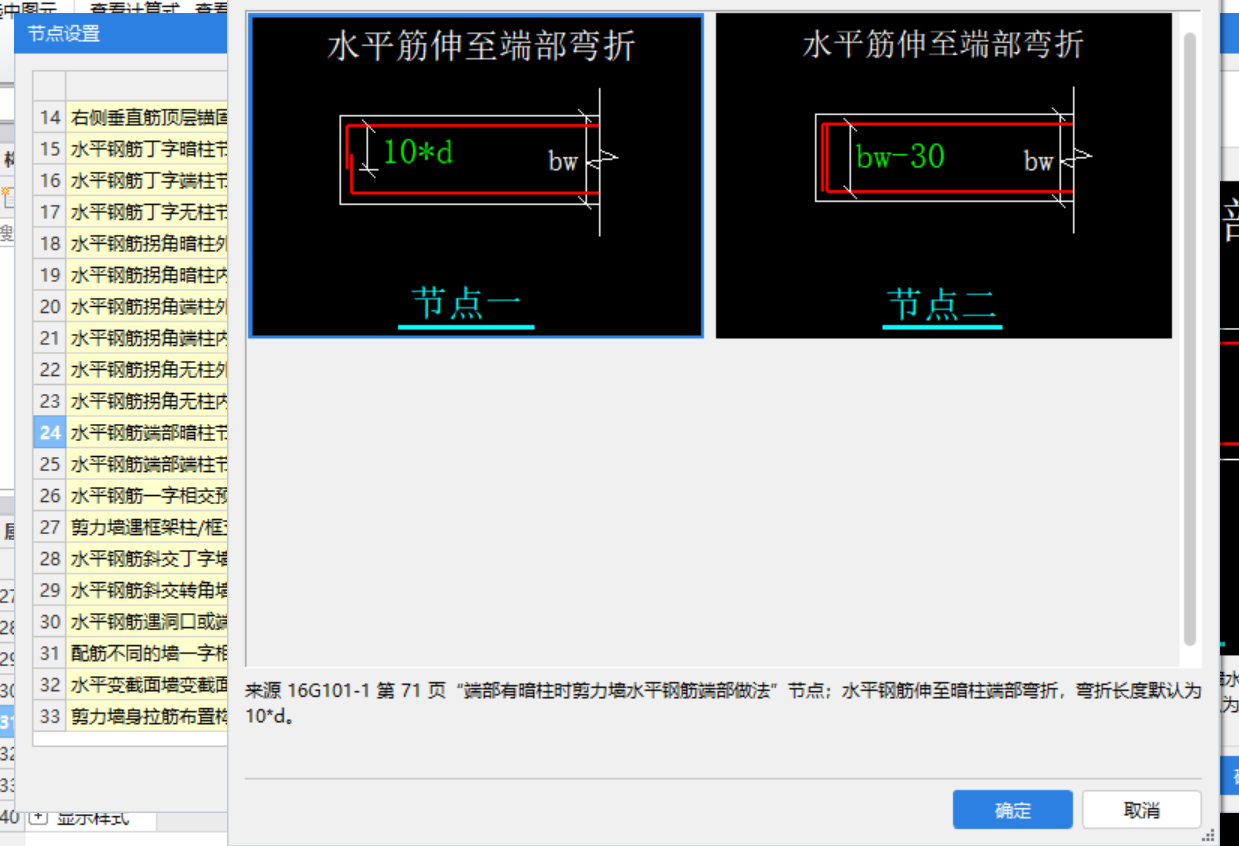The image size is (1239, 846).
Task: Select row 15 水平钢筋丁字暗柱节点
Action: click(148, 149)
